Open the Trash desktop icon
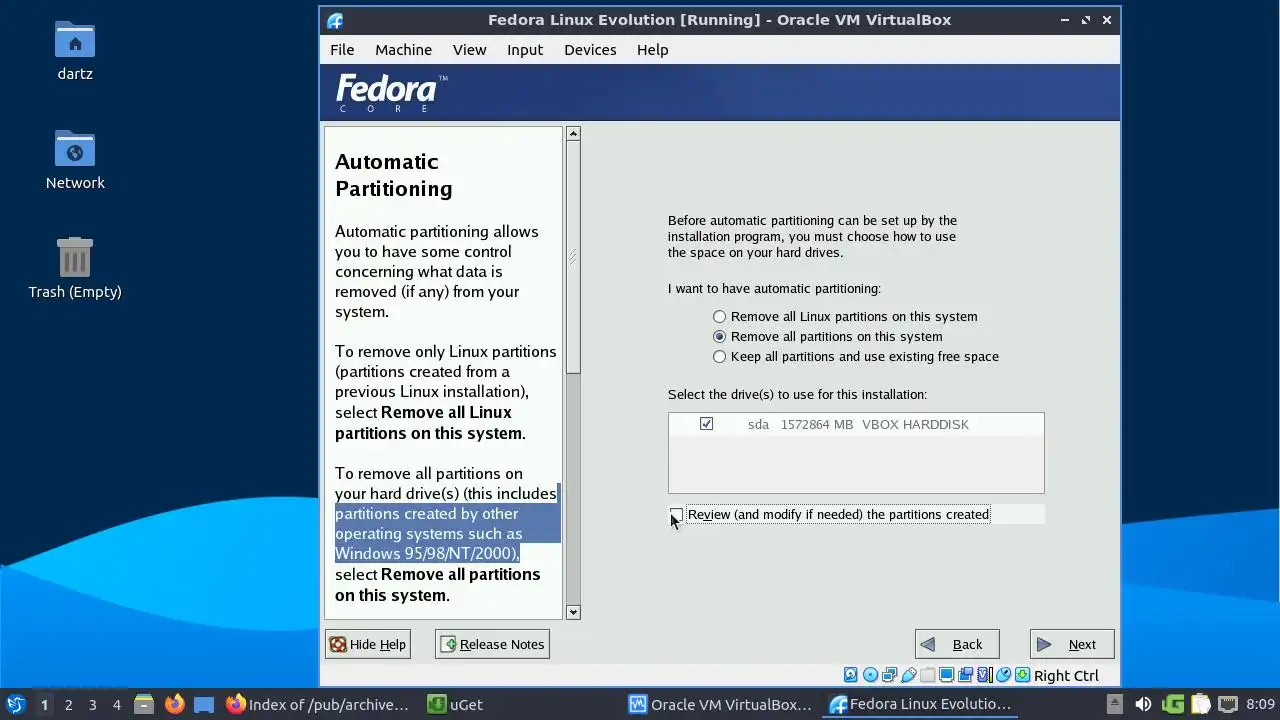1280x720 pixels. 75,268
